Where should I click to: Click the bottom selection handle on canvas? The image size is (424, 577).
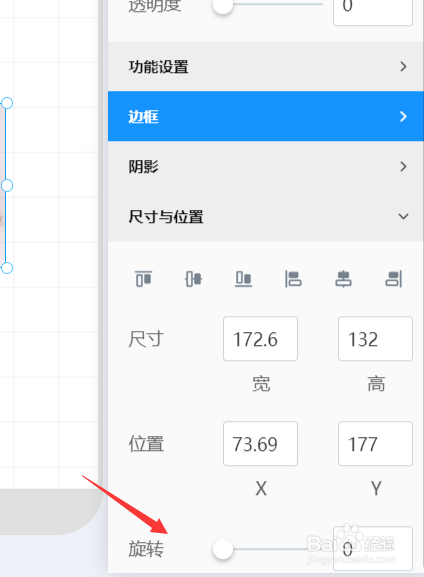(7, 268)
